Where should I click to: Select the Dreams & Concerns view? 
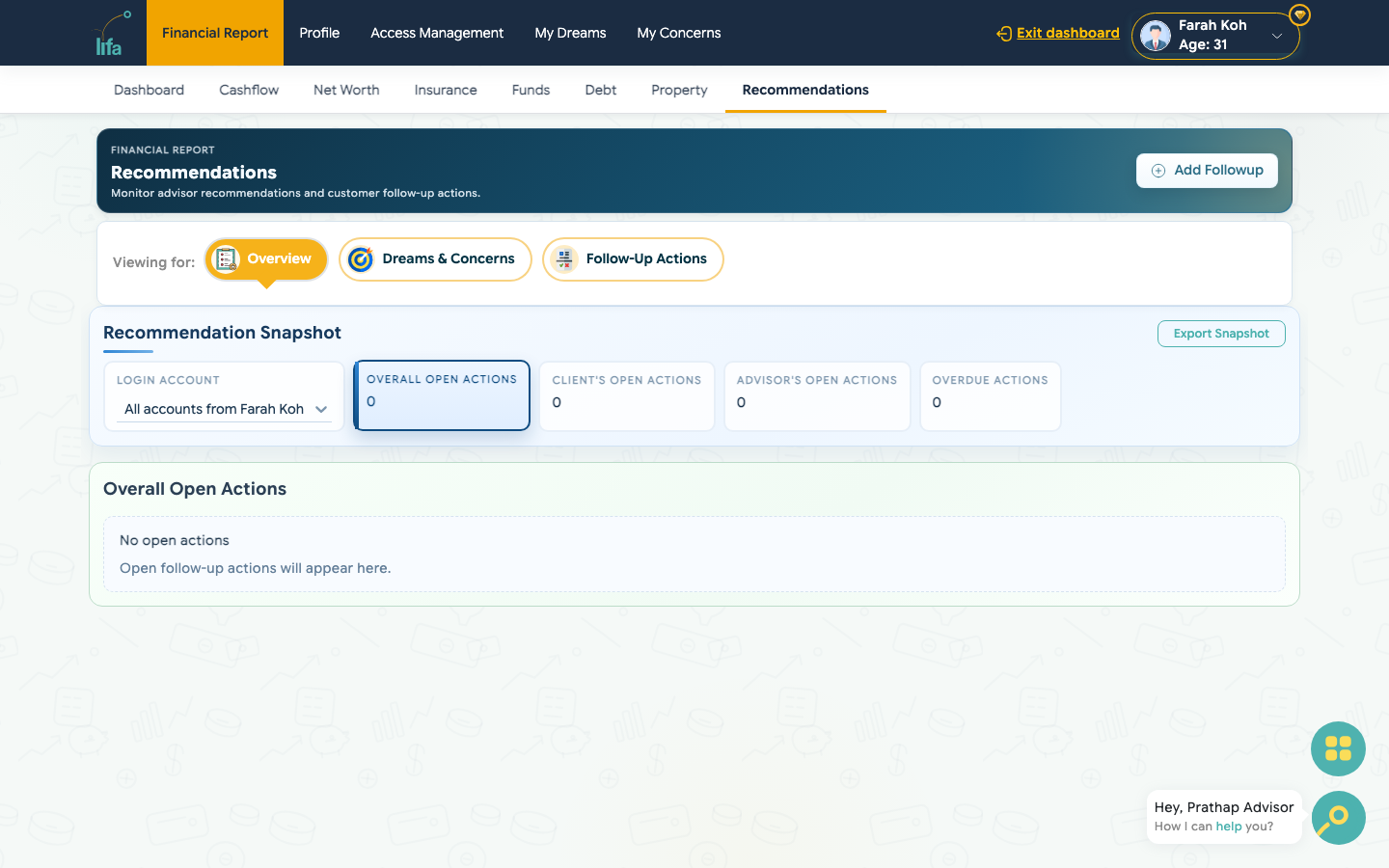click(x=435, y=259)
